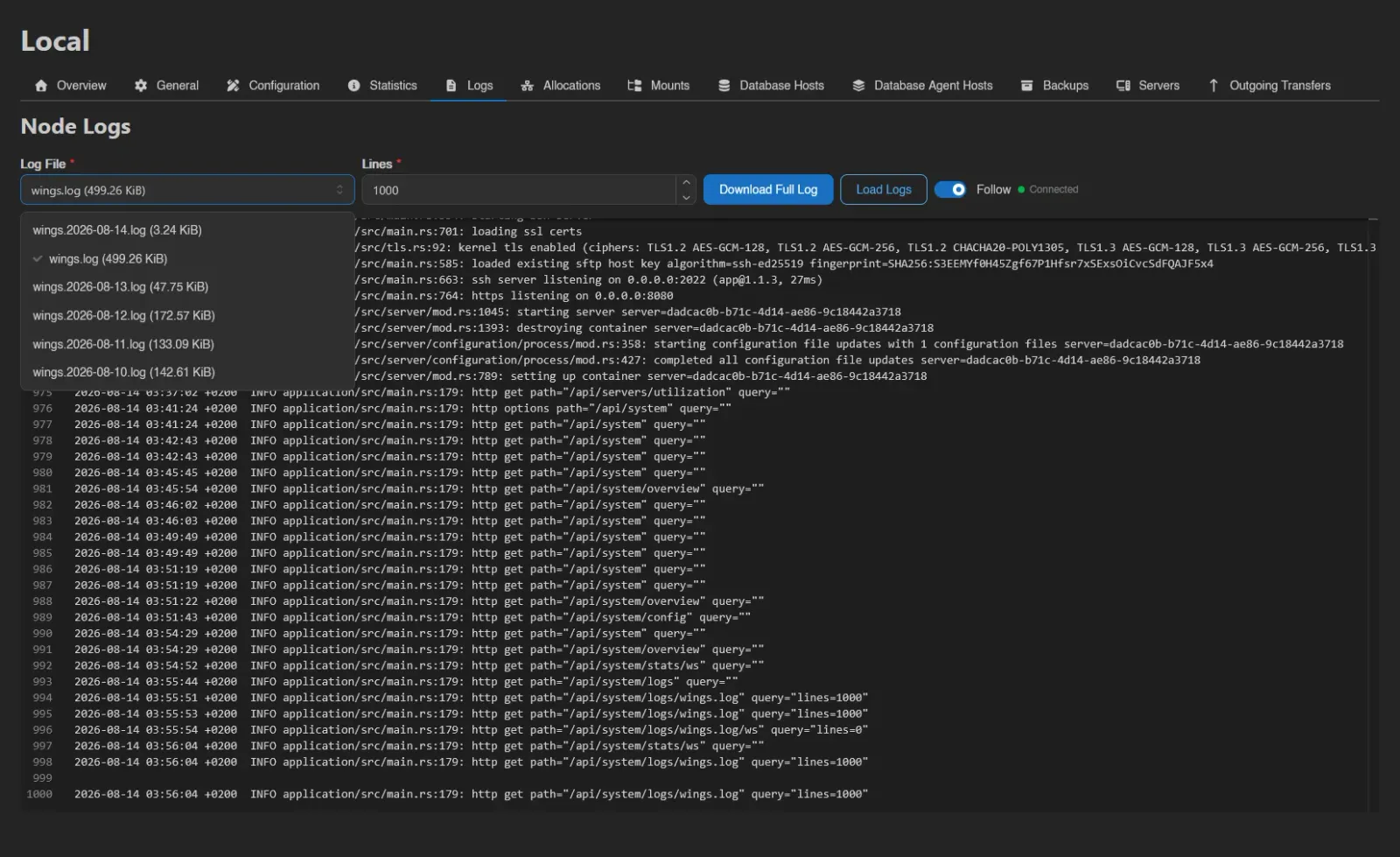Click the log viewer vertical scrollbar
1400x857 pixels.
click(x=1373, y=515)
